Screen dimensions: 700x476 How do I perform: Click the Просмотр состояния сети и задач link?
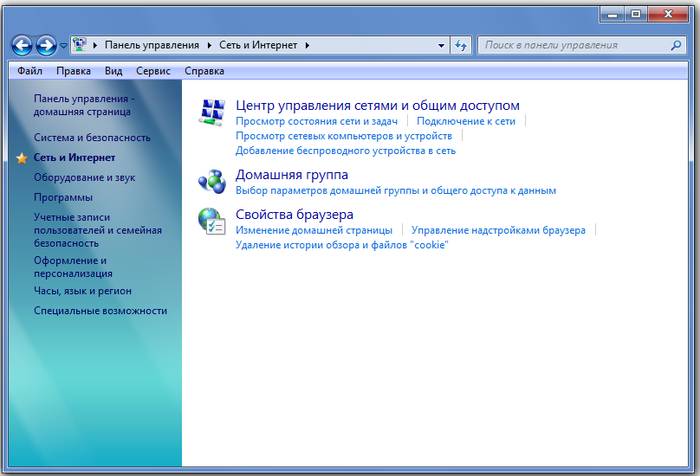317,121
